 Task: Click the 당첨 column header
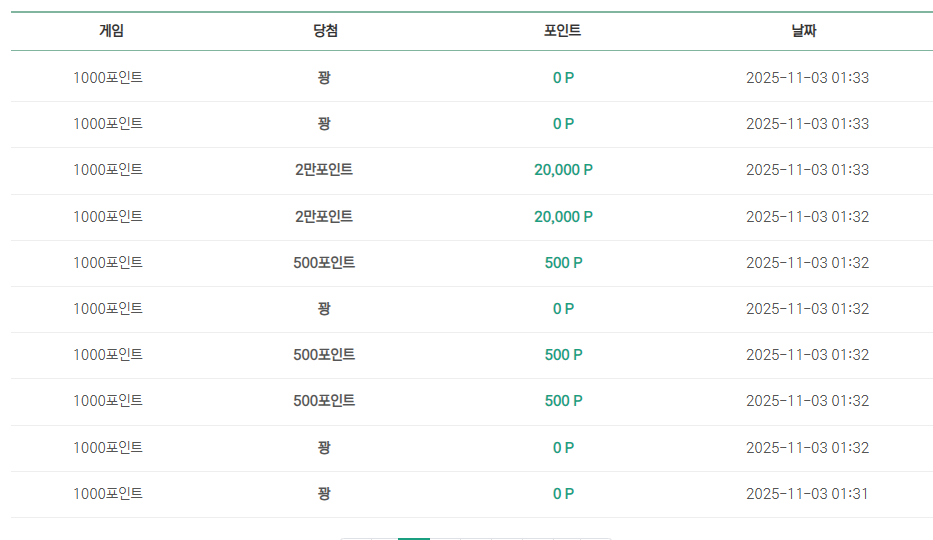click(x=325, y=31)
